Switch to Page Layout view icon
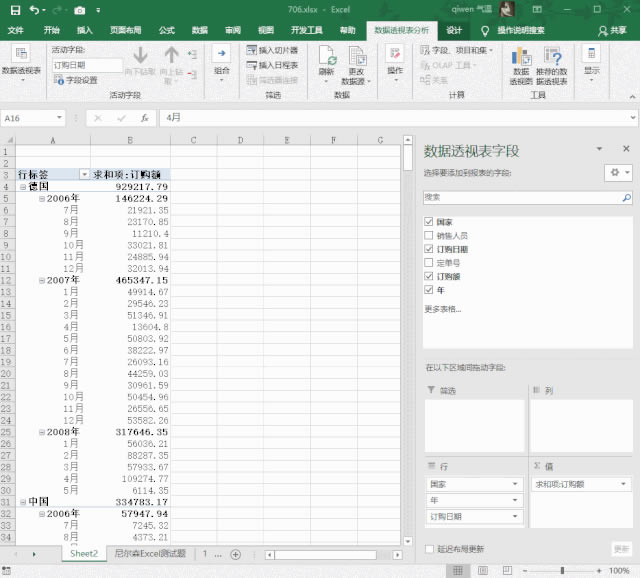 point(482,570)
